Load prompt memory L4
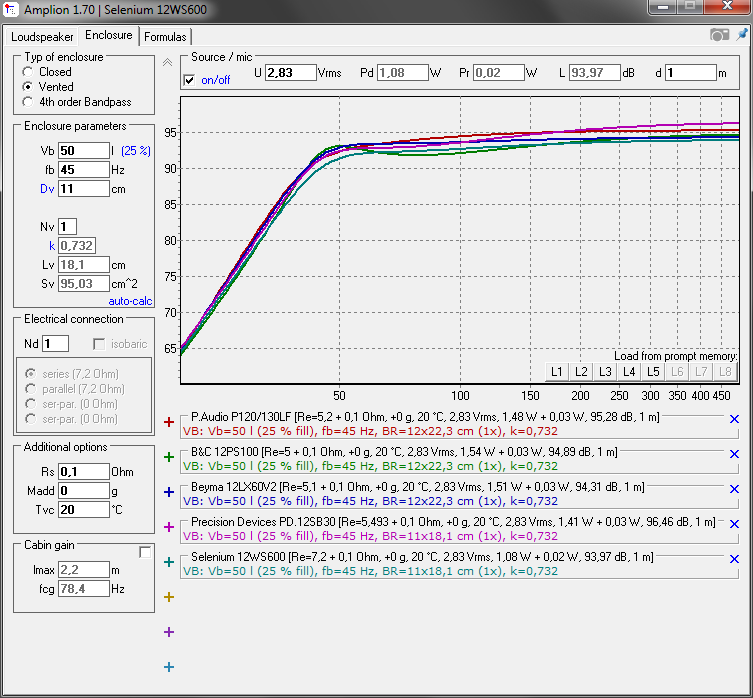Viewport: 753px width, 698px height. pos(629,372)
